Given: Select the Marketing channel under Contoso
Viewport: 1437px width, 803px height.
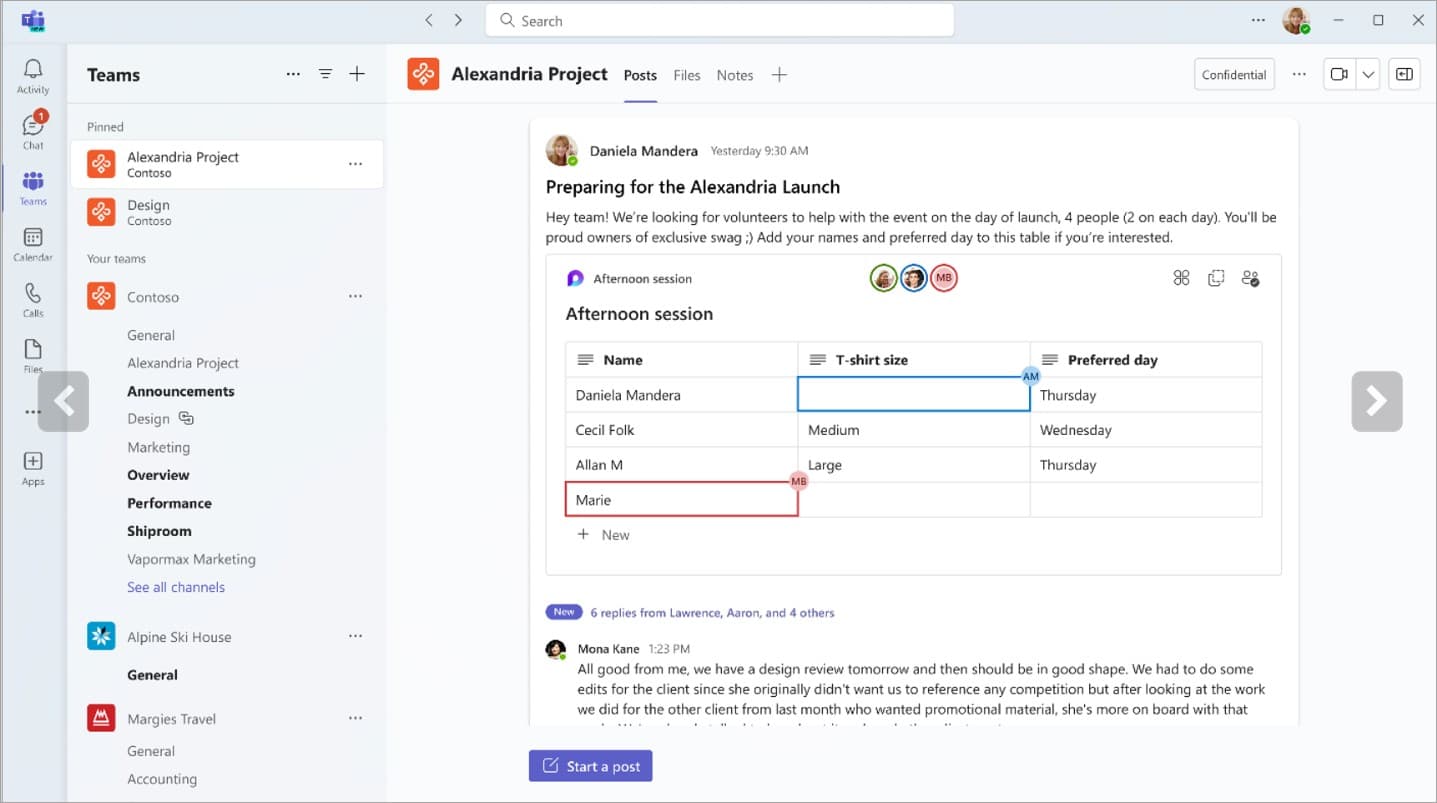Looking at the screenshot, I should [158, 447].
